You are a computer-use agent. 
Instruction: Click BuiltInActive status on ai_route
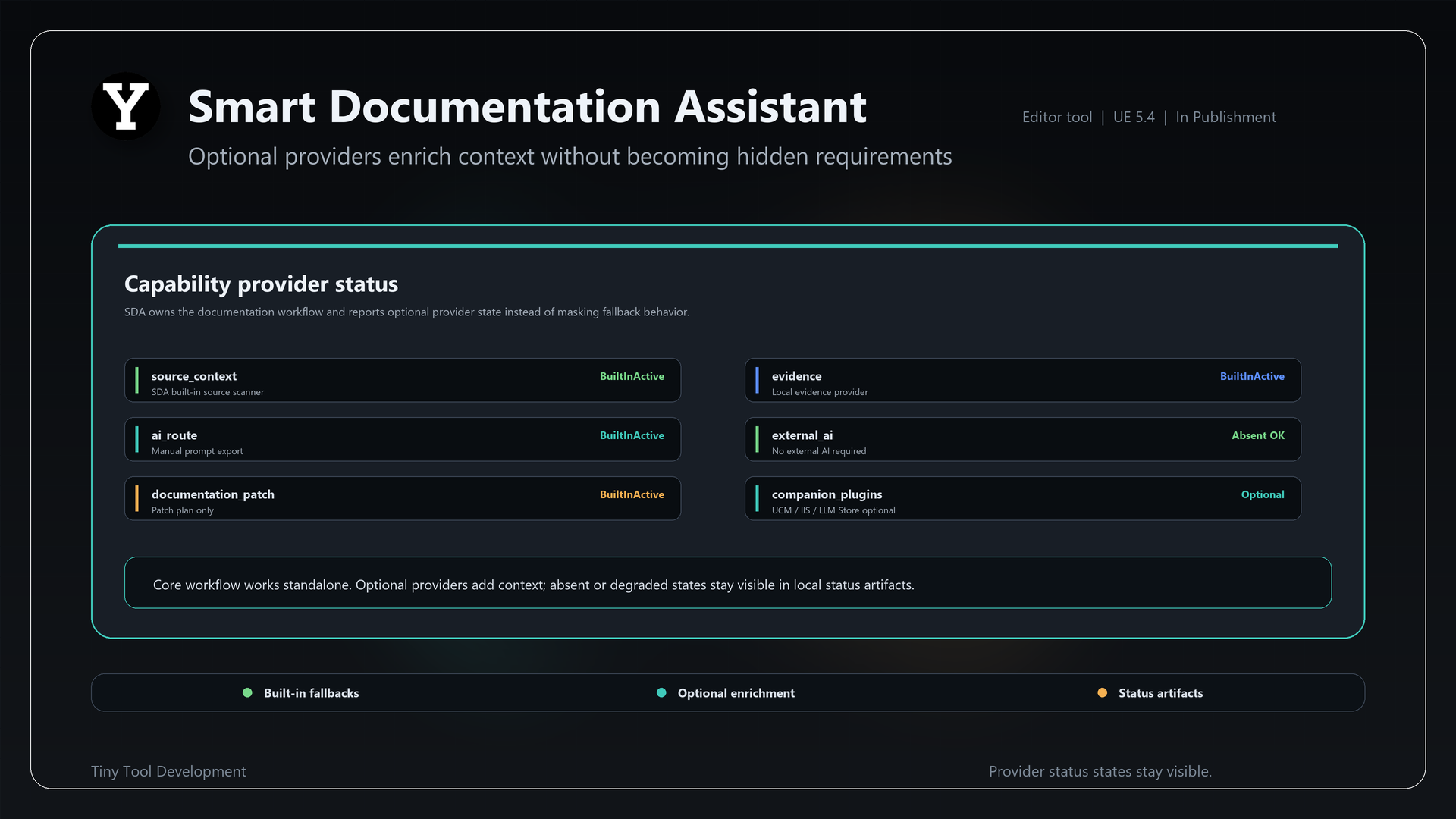click(632, 435)
